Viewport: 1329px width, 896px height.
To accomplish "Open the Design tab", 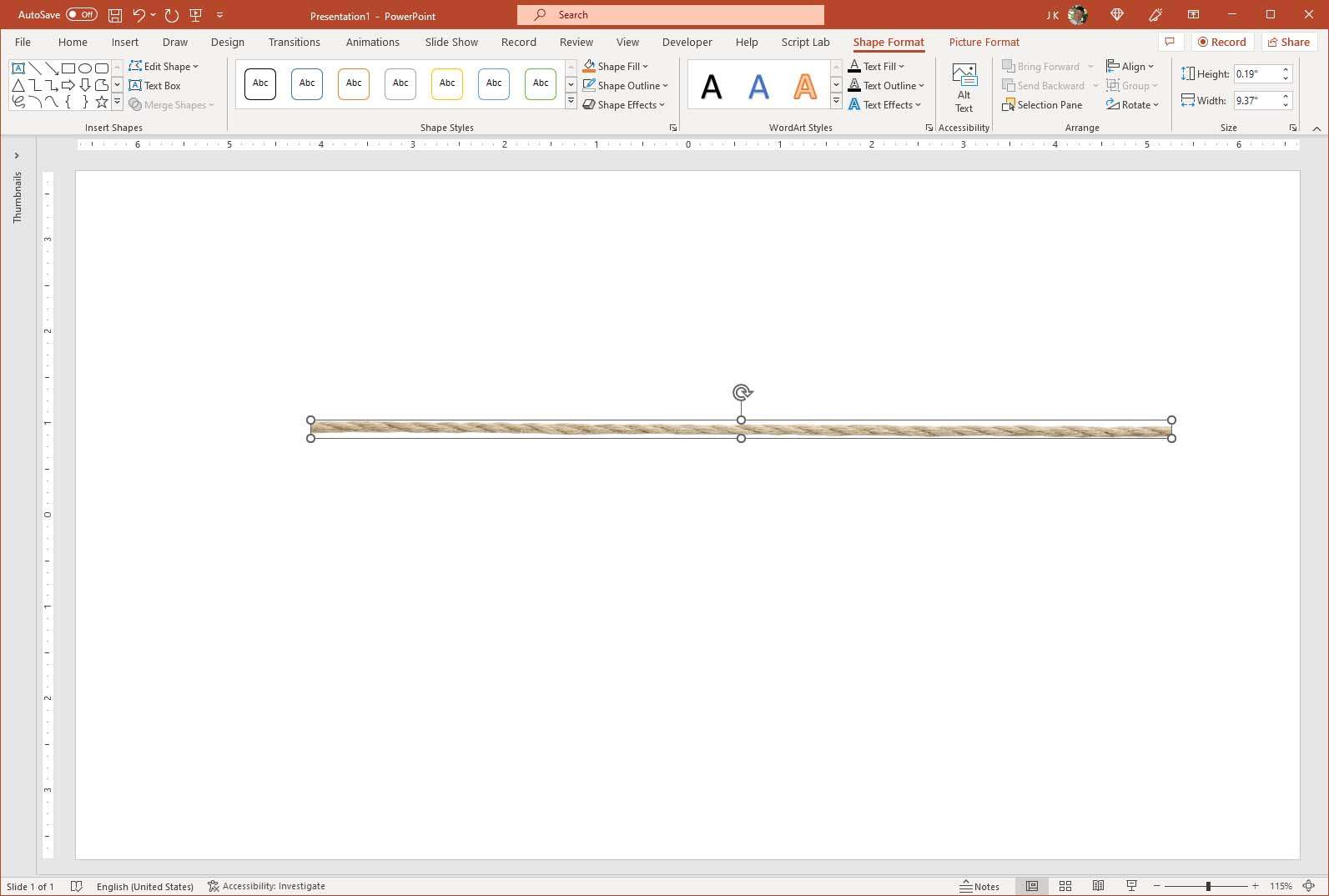I will click(x=228, y=43).
